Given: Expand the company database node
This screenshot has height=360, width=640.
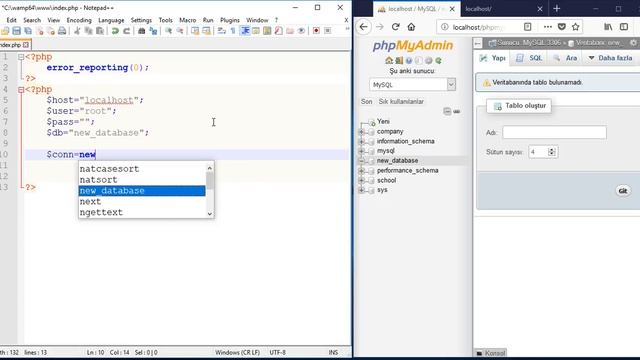Looking at the screenshot, I should click(x=361, y=131).
